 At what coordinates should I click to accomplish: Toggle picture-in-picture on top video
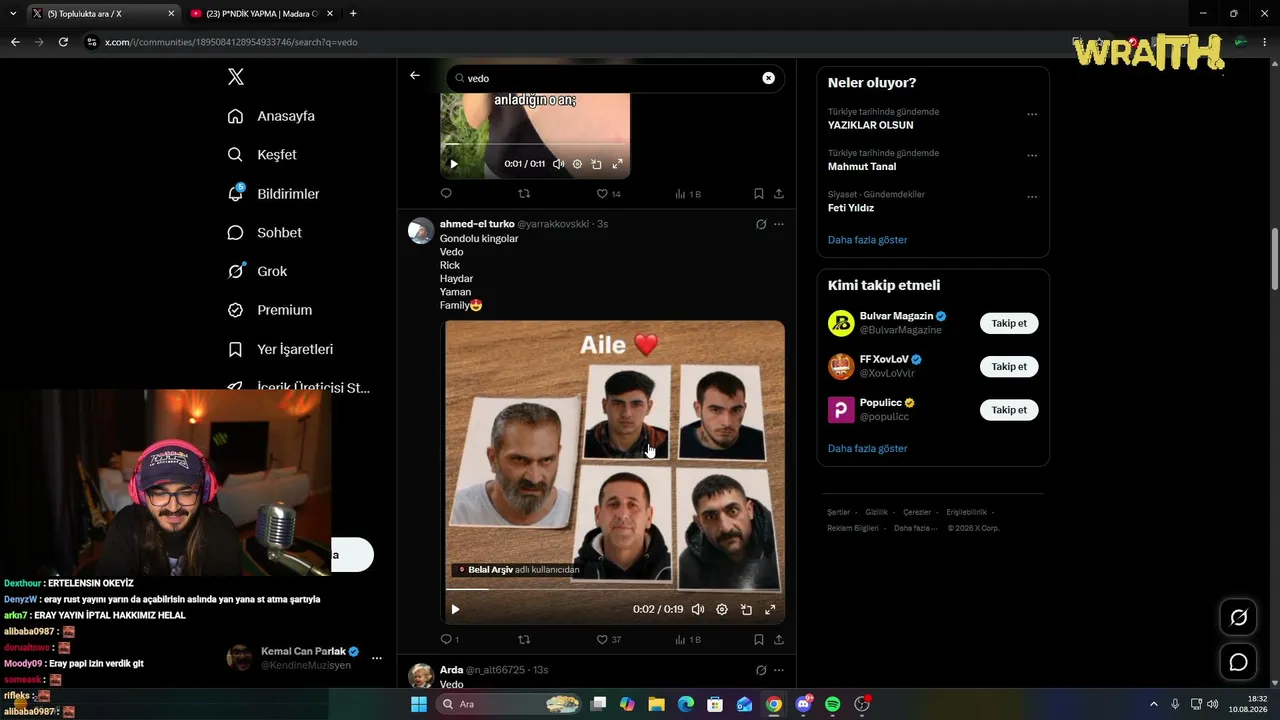click(x=596, y=164)
